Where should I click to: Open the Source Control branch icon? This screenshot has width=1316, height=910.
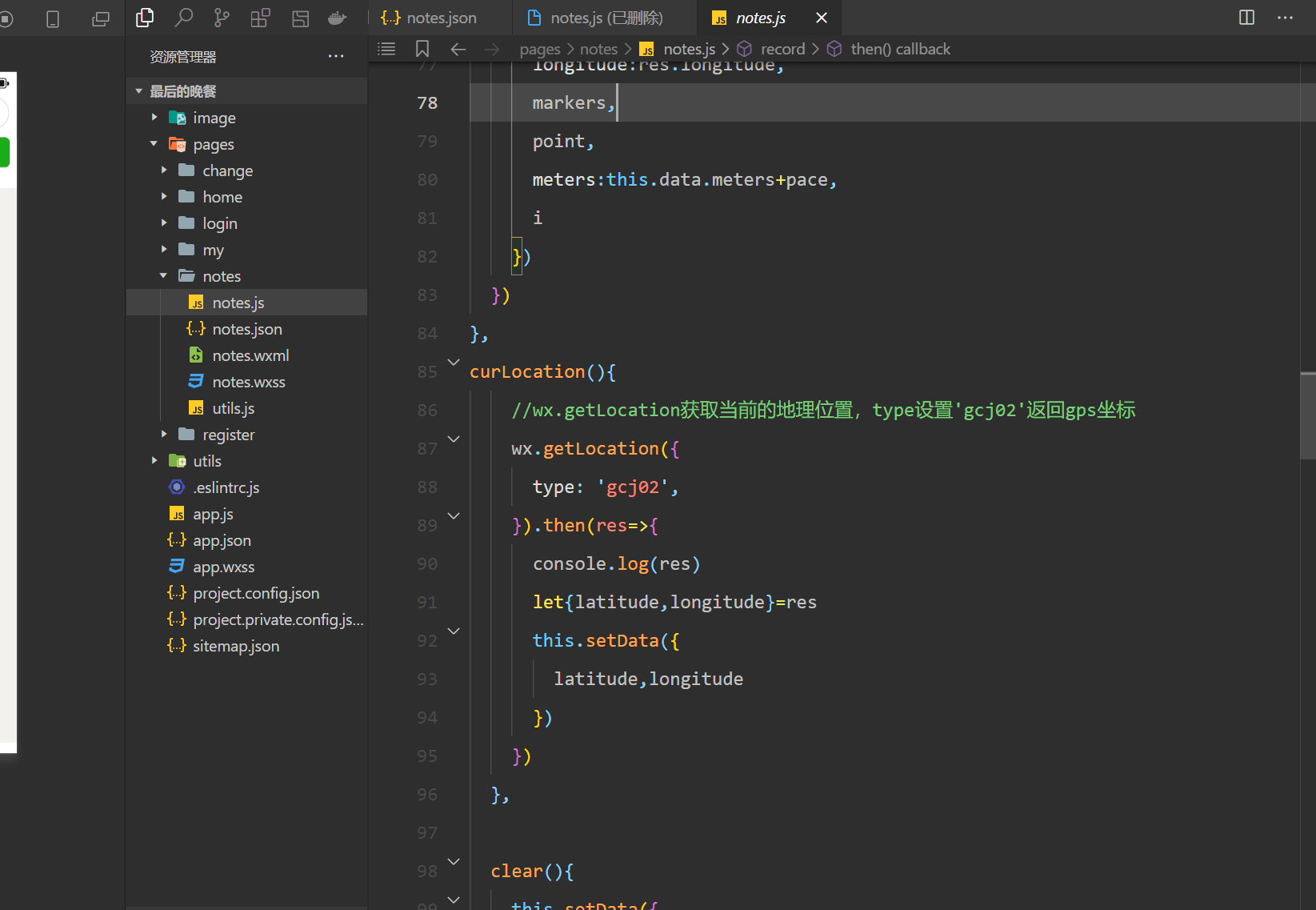[222, 18]
